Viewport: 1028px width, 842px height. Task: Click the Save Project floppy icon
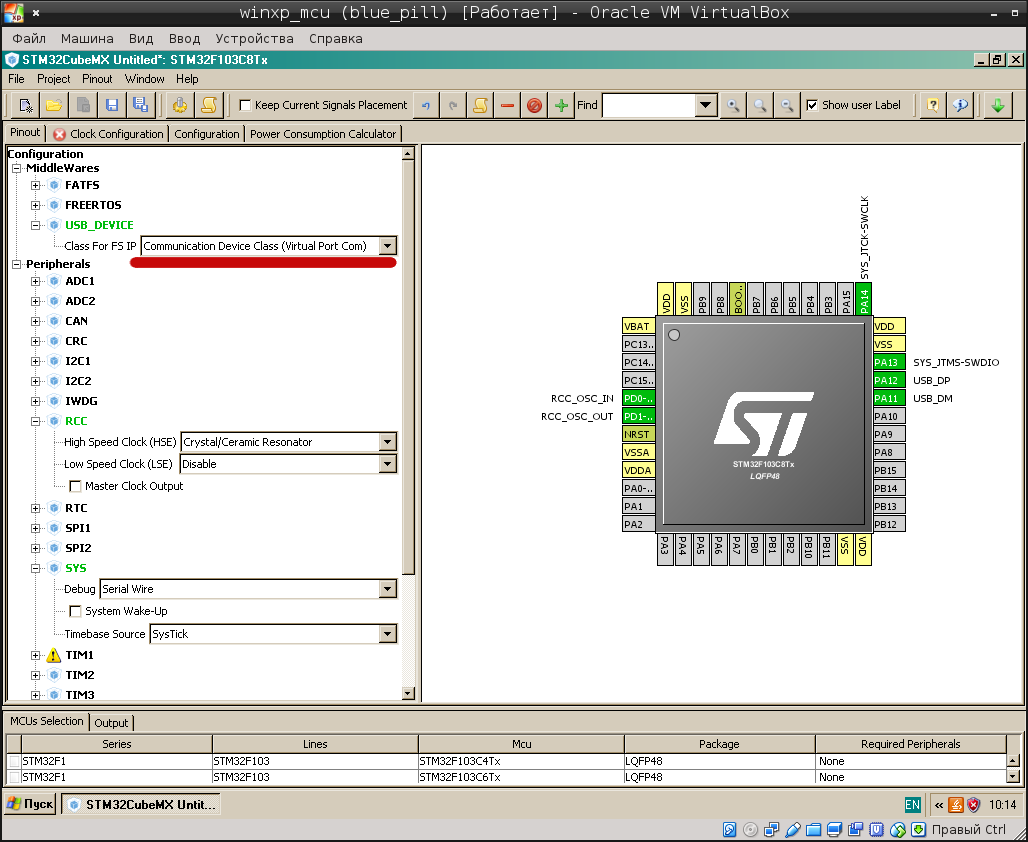pyautogui.click(x=112, y=105)
